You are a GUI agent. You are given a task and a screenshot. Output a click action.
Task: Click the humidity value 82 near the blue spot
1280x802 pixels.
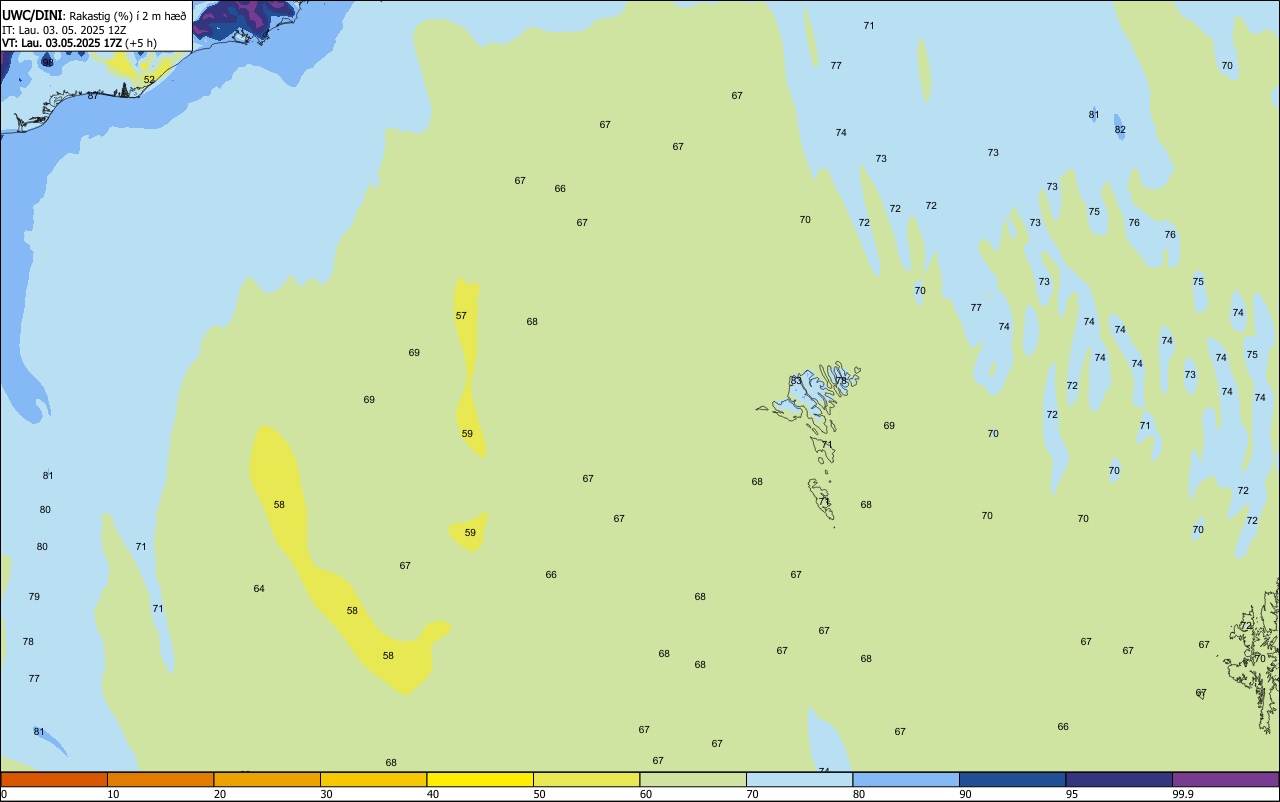point(1120,129)
